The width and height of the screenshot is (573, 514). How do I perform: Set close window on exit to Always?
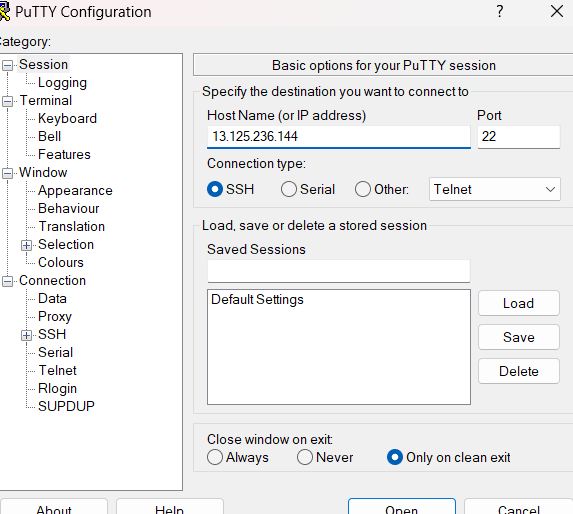[x=215, y=457]
